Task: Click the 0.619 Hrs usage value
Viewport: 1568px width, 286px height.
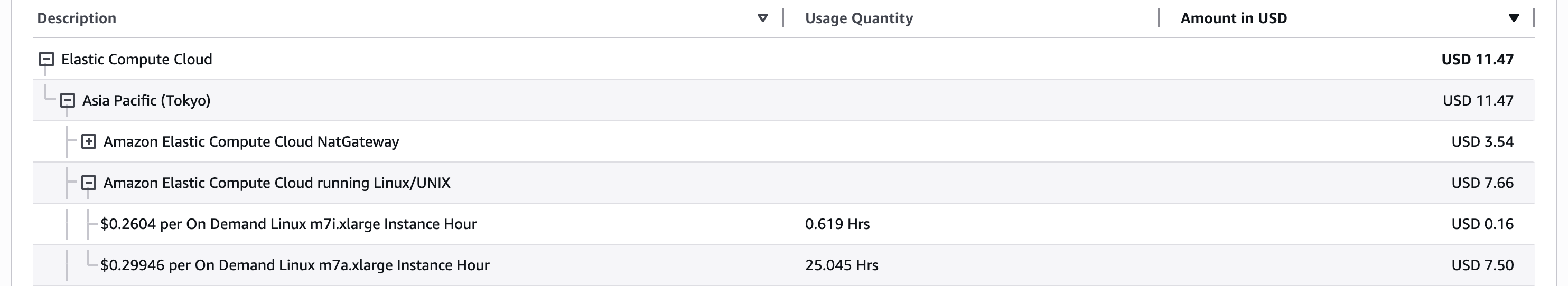Action: 837,224
